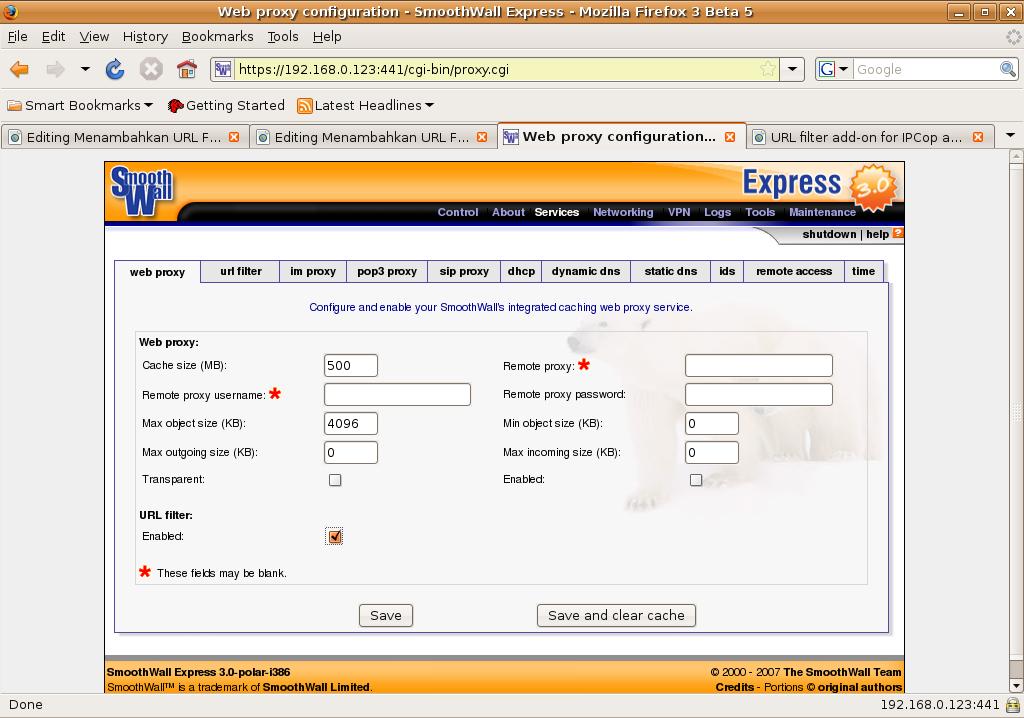Open the Logs section
The image size is (1024, 718).
[717, 212]
